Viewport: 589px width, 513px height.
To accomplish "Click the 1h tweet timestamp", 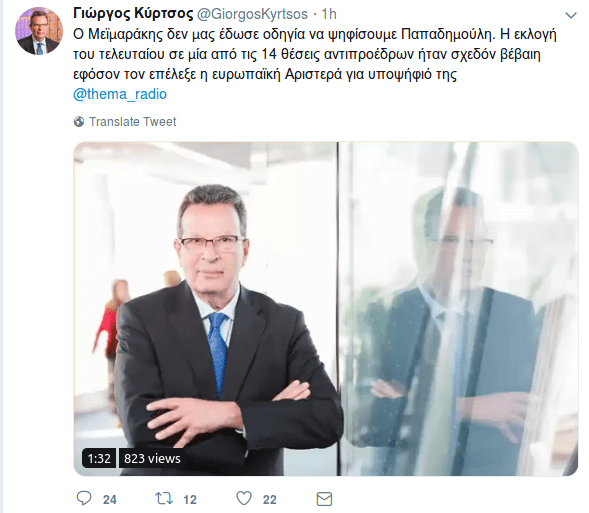I will click(x=329, y=14).
